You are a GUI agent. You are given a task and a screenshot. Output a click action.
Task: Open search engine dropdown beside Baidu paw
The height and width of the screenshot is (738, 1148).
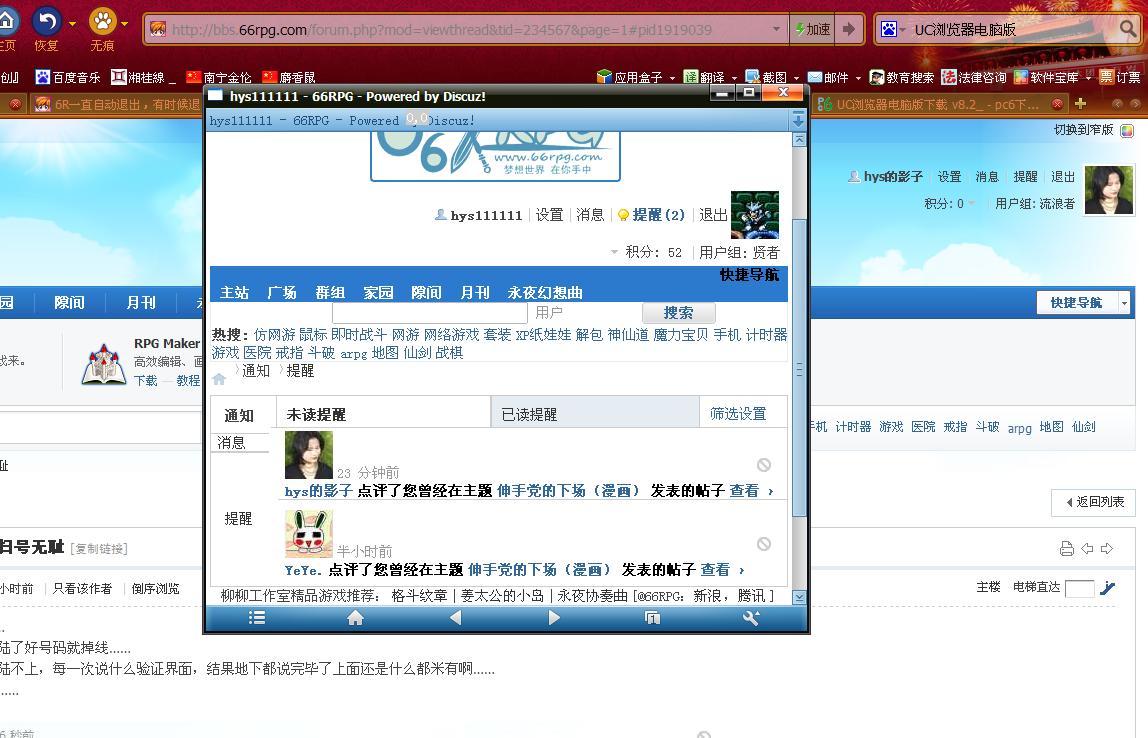tap(902, 29)
